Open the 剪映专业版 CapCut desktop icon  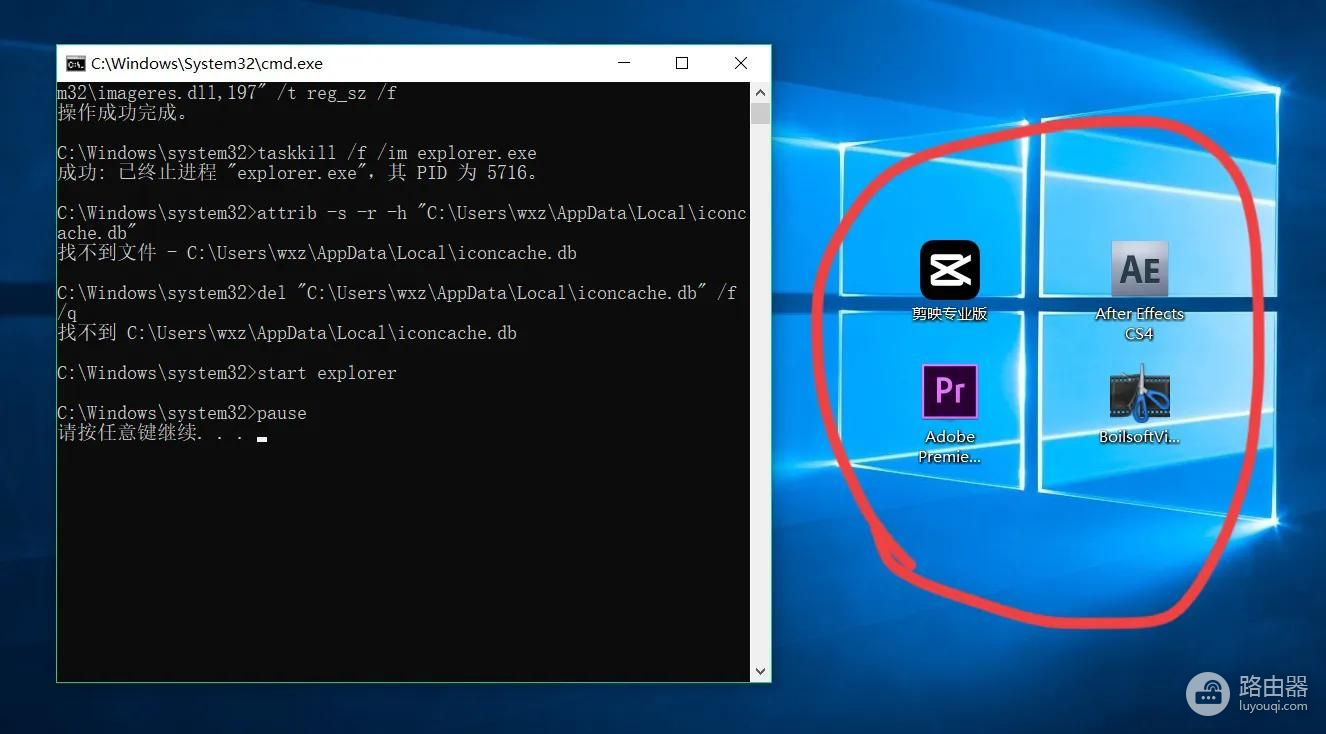click(949, 270)
